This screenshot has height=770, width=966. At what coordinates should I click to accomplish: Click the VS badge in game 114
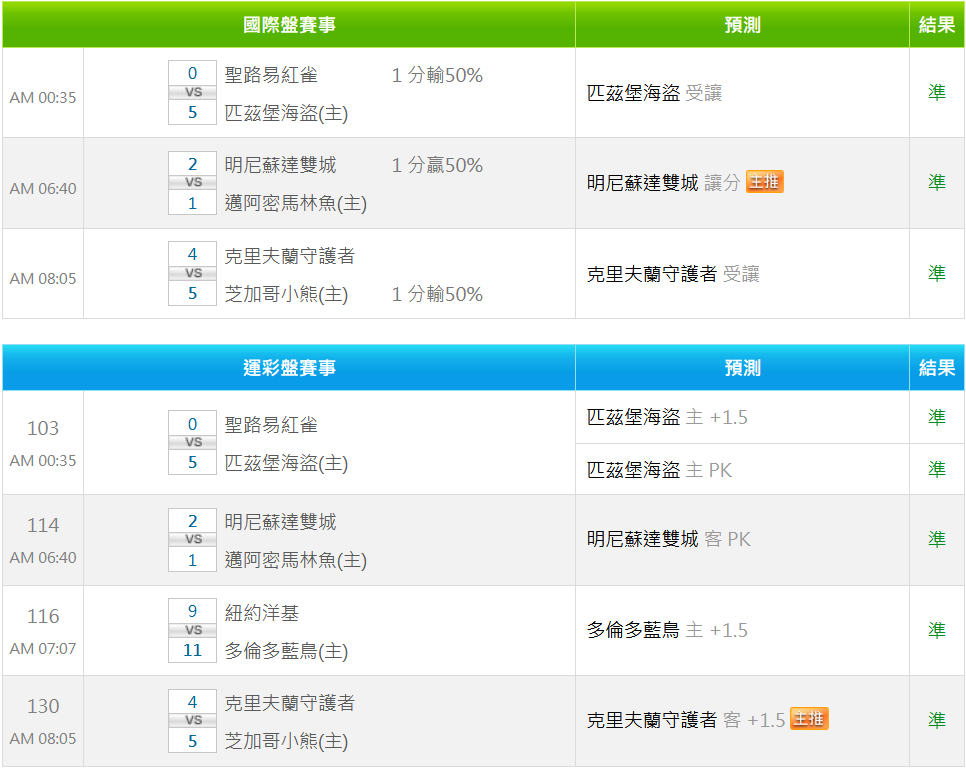193,539
